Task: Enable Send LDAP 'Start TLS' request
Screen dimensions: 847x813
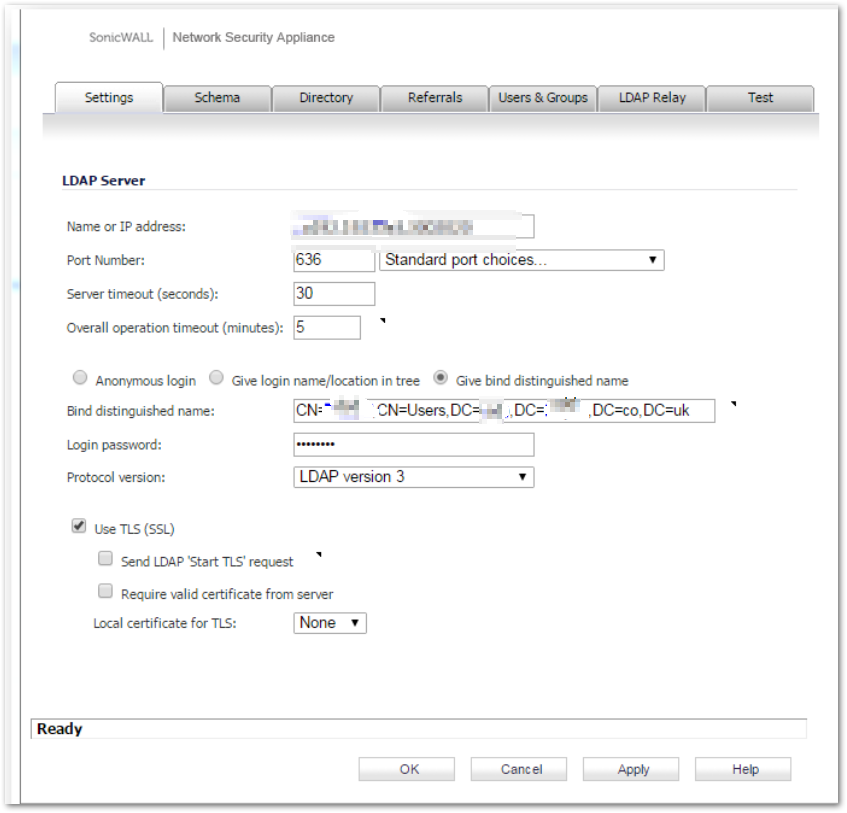Action: [105, 560]
